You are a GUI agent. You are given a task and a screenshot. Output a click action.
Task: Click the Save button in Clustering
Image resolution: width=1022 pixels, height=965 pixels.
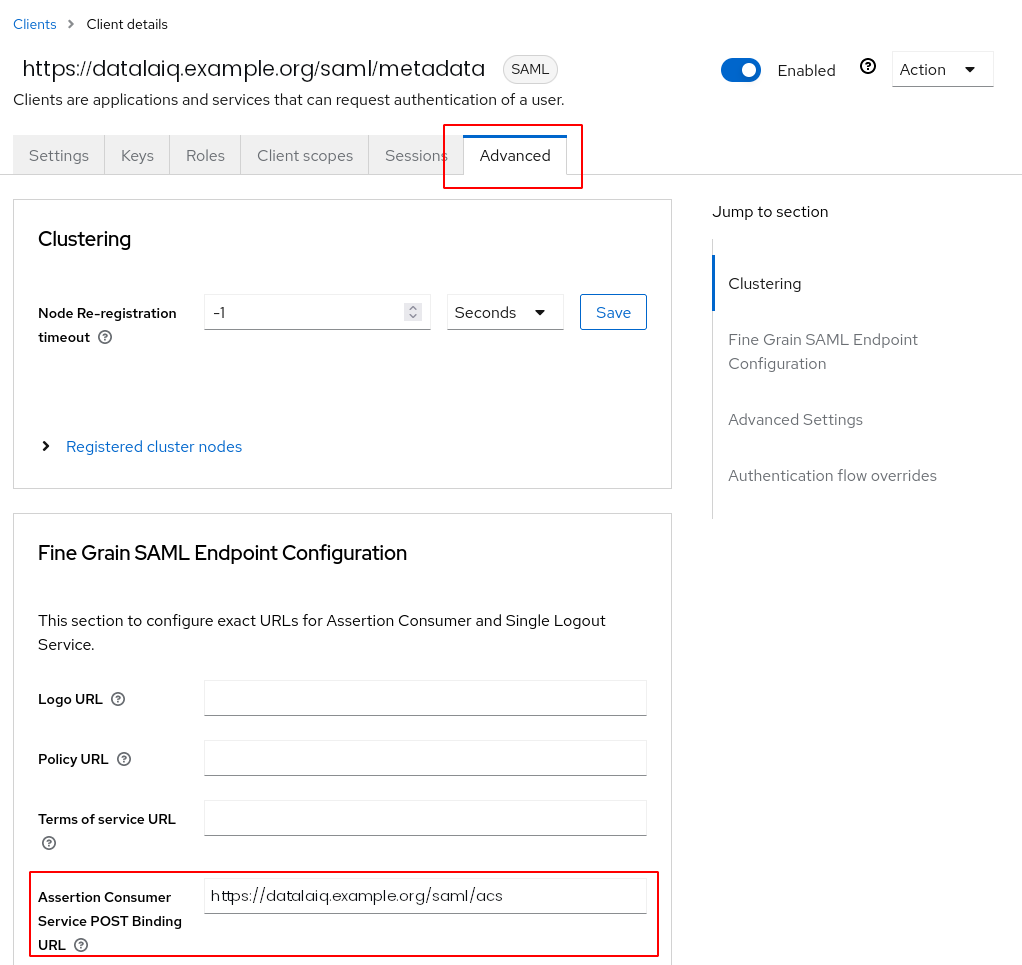[613, 312]
